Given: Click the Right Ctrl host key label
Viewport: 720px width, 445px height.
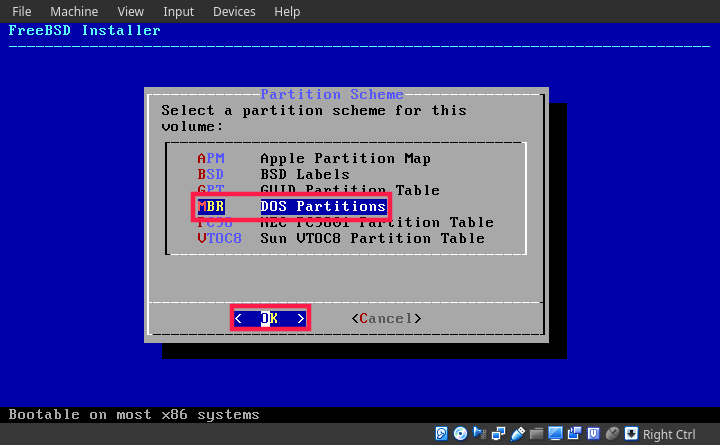Looking at the screenshot, I should [669, 434].
